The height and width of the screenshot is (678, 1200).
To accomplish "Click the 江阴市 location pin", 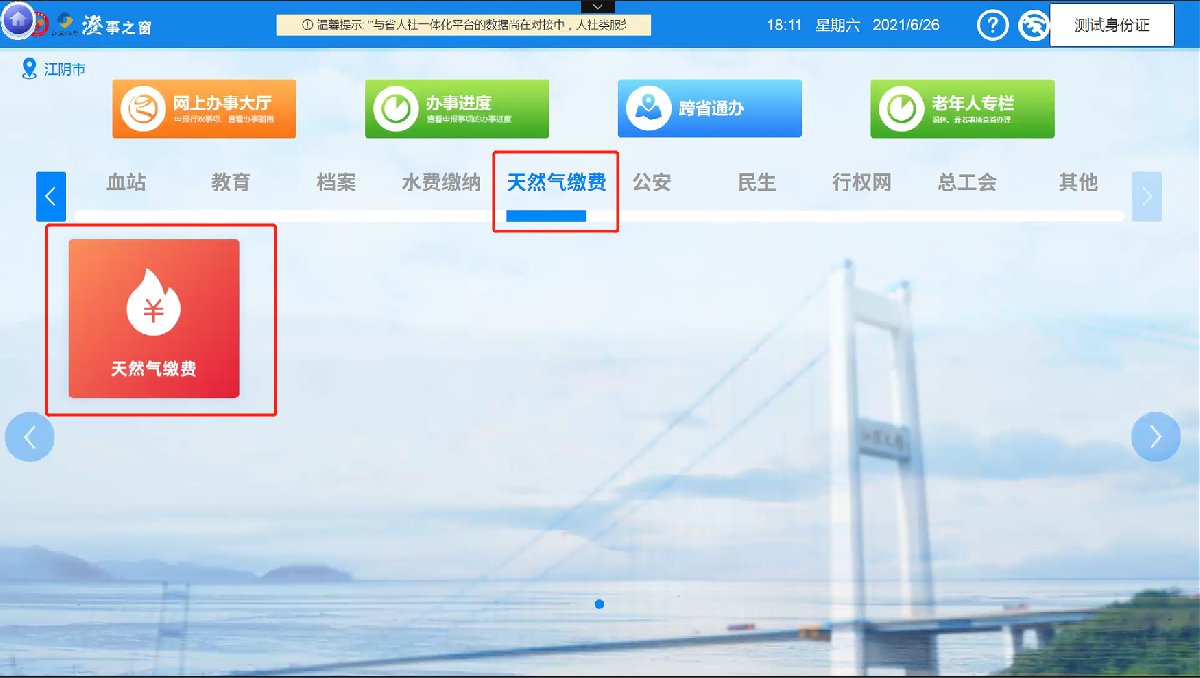I will click(x=29, y=70).
